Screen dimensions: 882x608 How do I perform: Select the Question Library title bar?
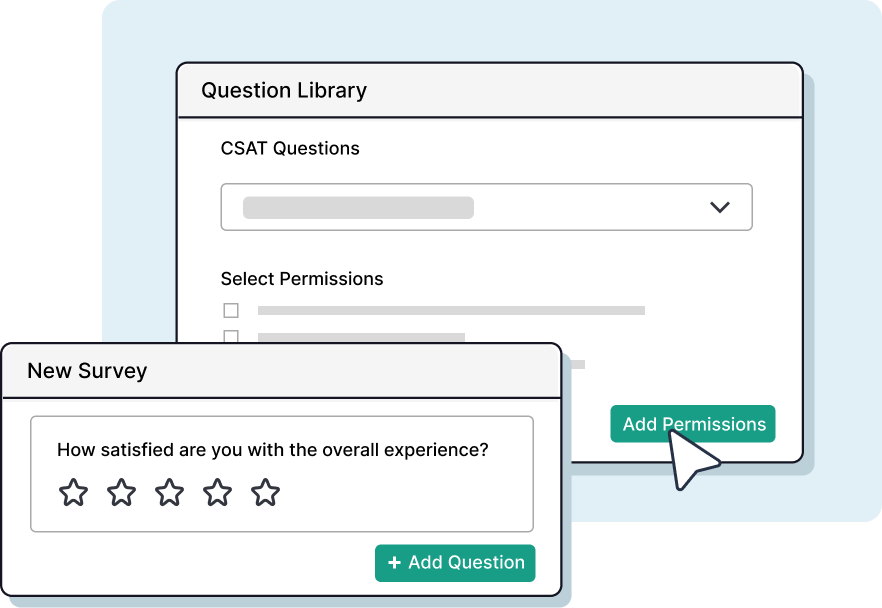coord(490,90)
